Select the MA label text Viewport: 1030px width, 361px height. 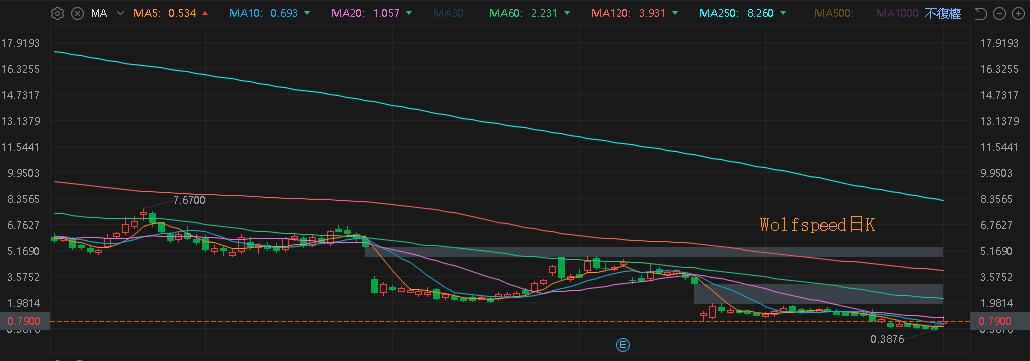(x=99, y=13)
